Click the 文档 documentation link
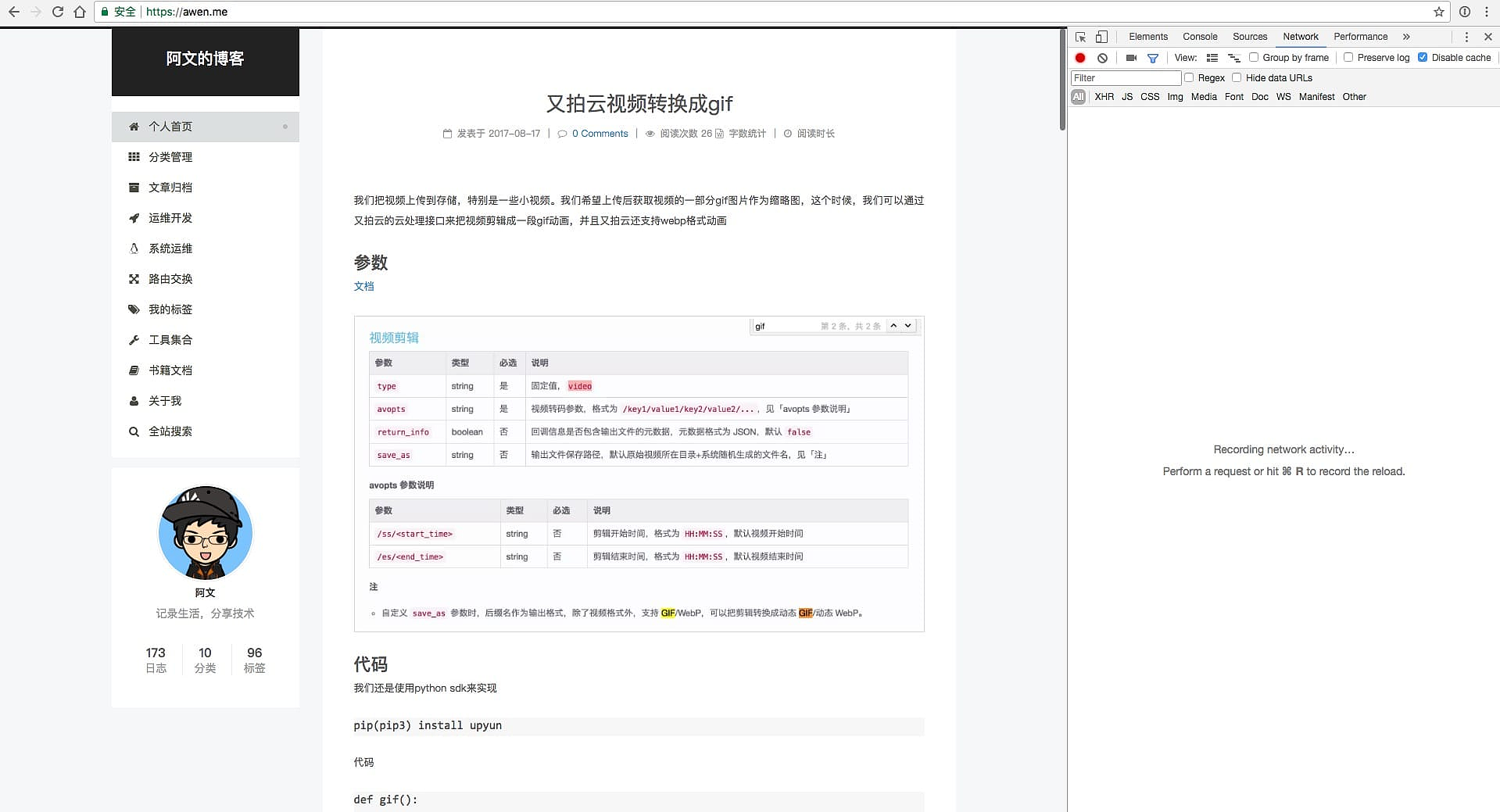Screen dimensions: 1500x812 point(363,286)
